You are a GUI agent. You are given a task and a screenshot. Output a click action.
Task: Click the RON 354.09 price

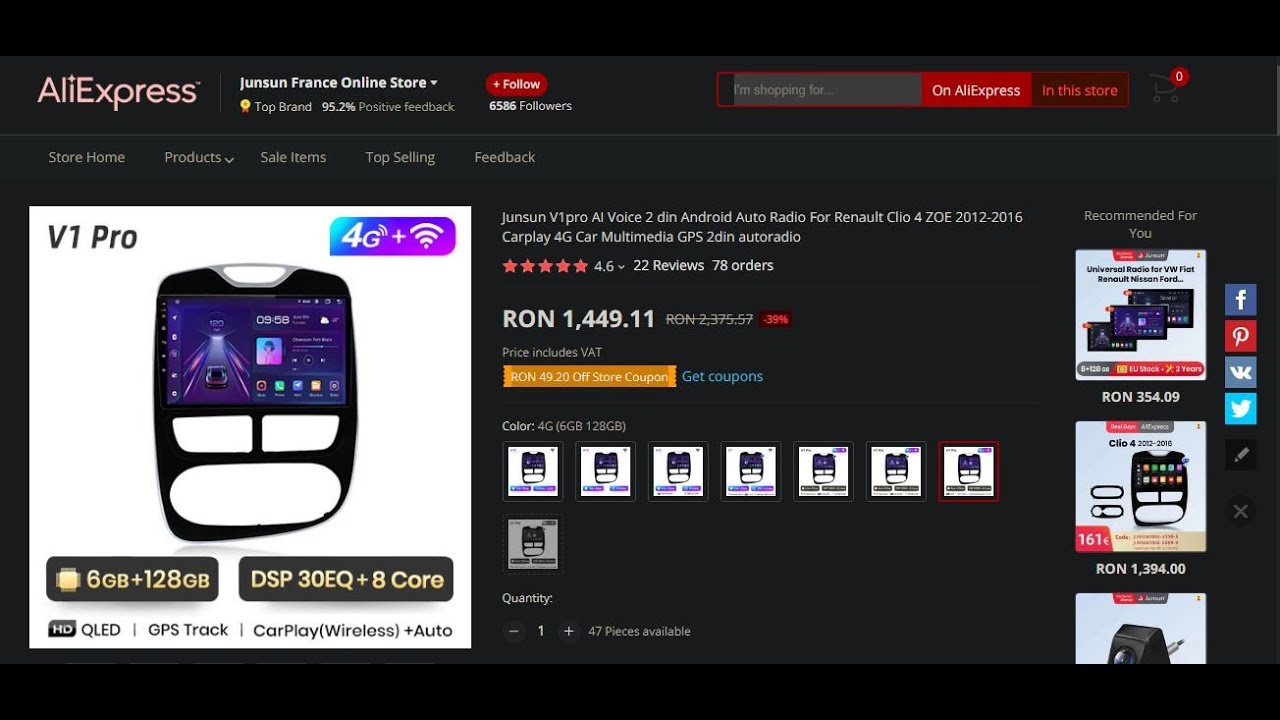click(x=1141, y=397)
